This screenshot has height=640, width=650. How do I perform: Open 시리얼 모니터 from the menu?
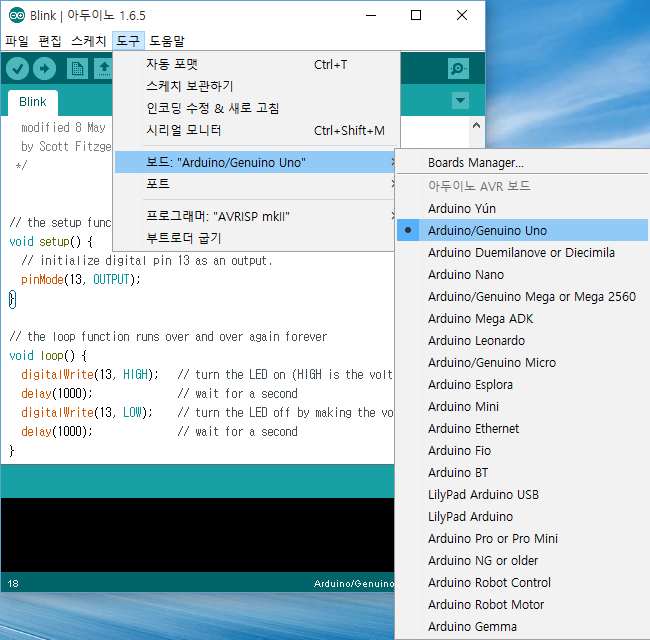click(x=255, y=130)
